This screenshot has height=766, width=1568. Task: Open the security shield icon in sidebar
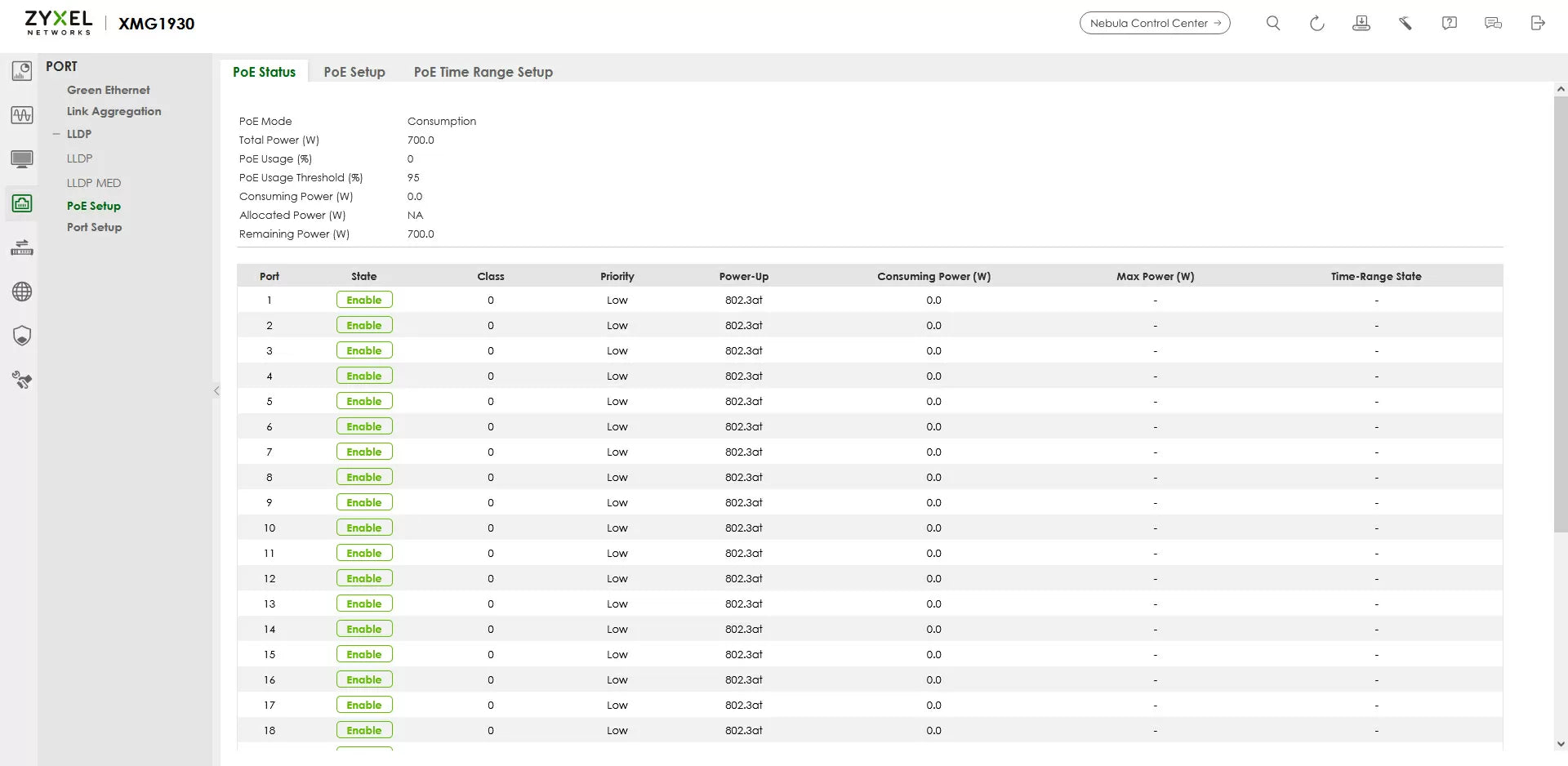[22, 336]
